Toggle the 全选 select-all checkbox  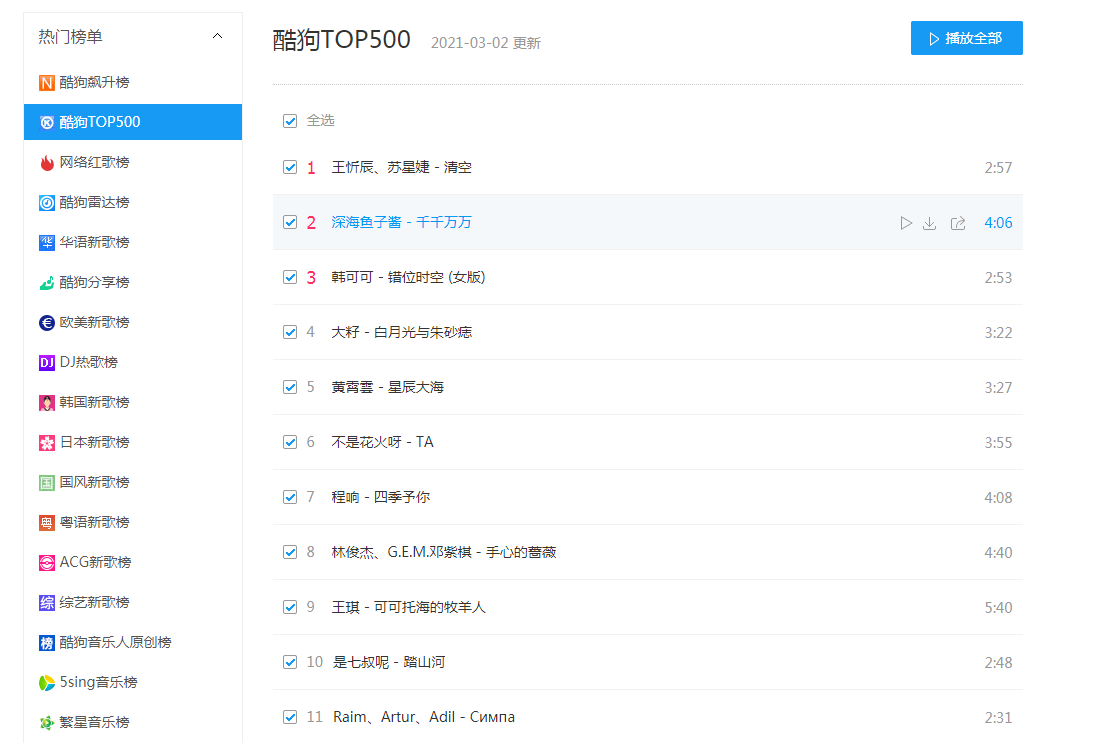coord(290,121)
